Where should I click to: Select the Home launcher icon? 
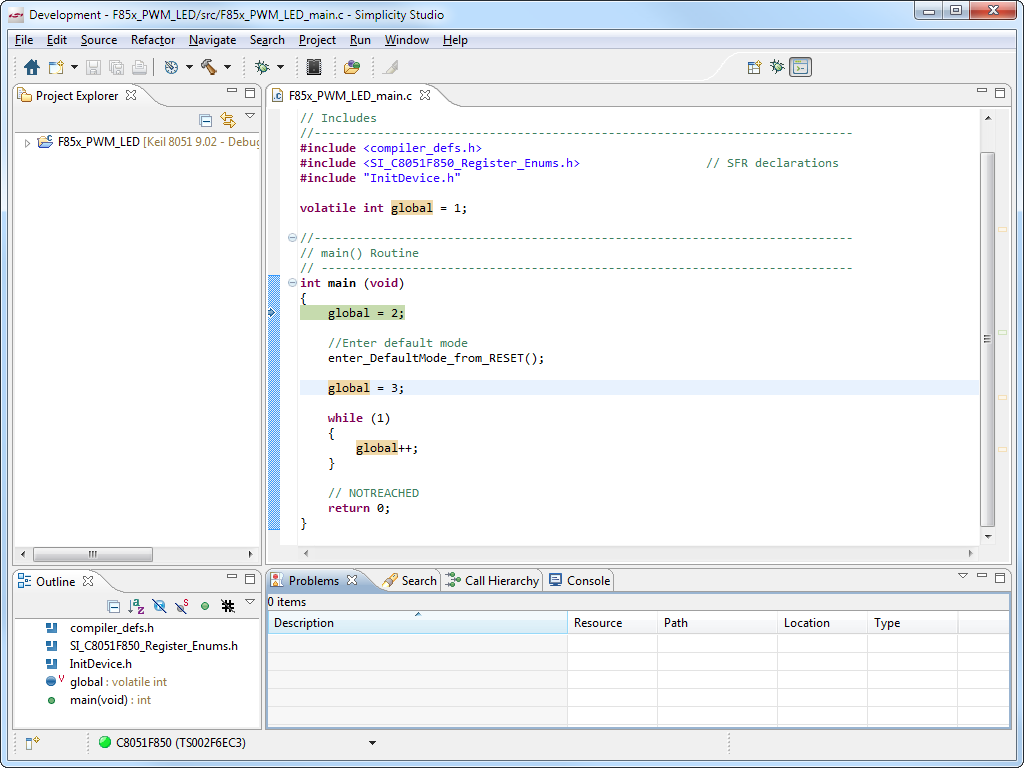point(31,67)
